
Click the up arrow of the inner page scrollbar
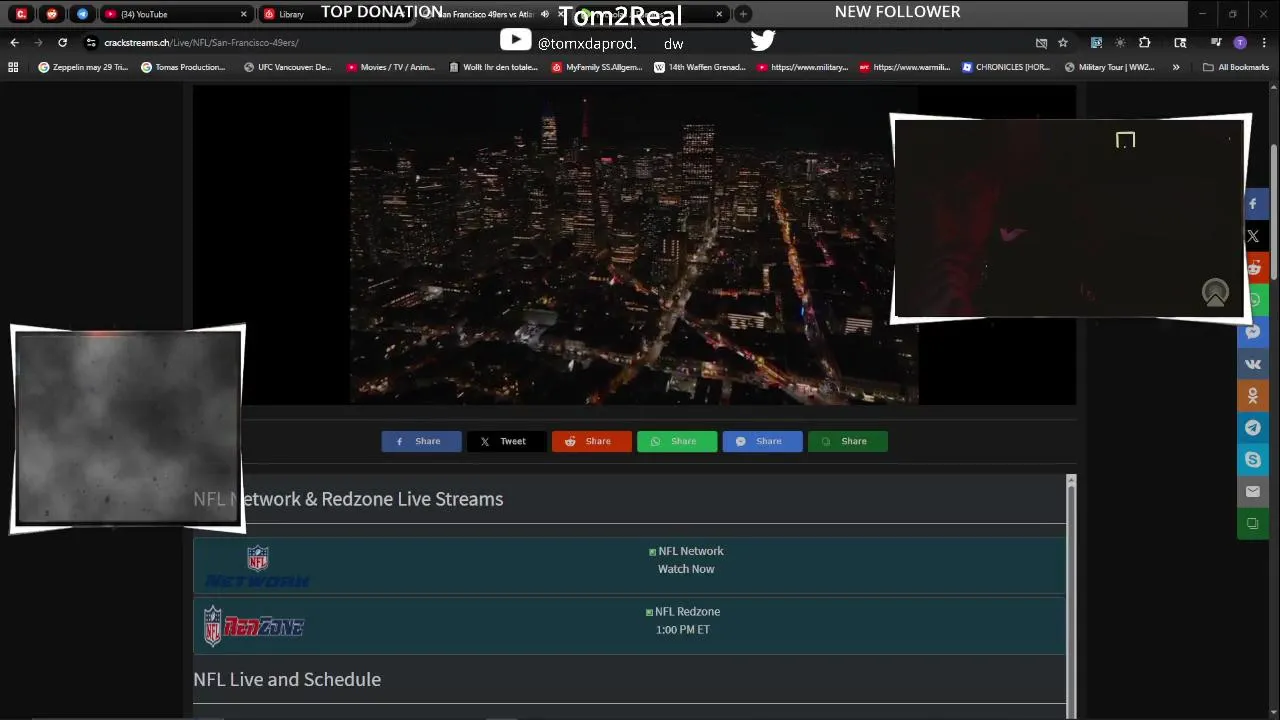[x=1071, y=482]
